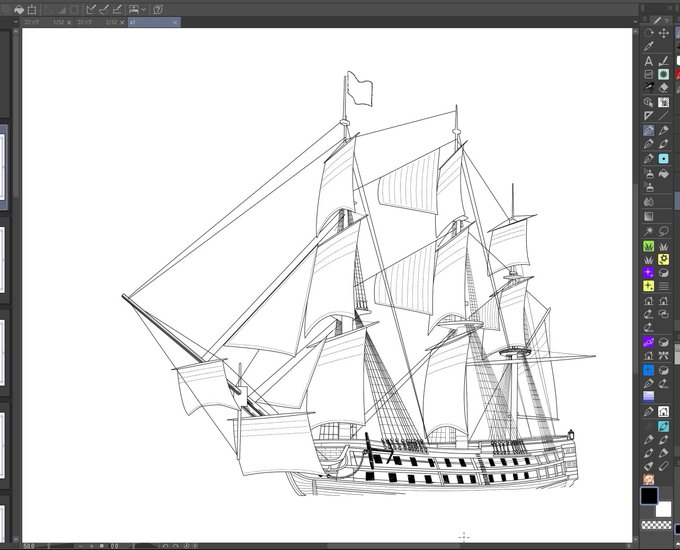
Task: Select the white house icon tool
Action: [x=664, y=411]
